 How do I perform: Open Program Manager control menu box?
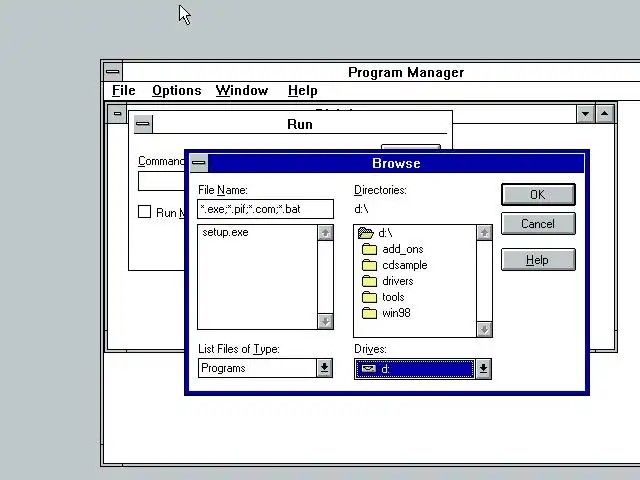[113, 72]
